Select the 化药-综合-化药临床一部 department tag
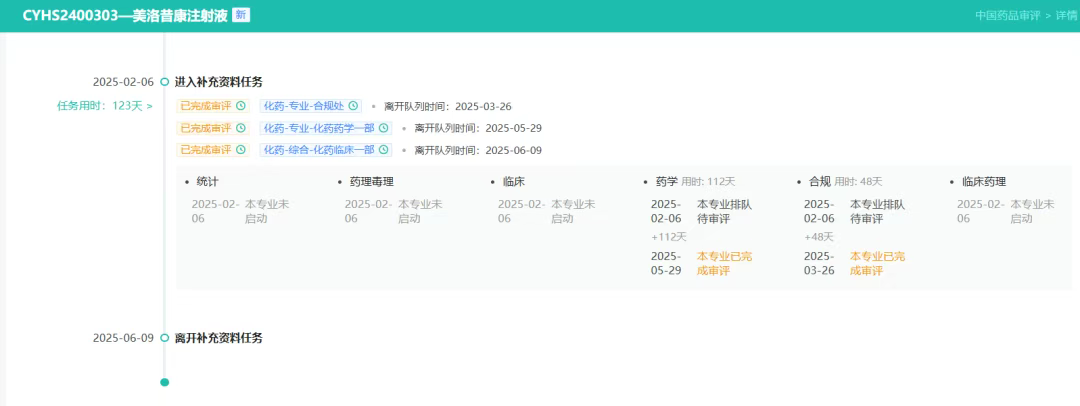The width and height of the screenshot is (1080, 406). pyautogui.click(x=318, y=150)
